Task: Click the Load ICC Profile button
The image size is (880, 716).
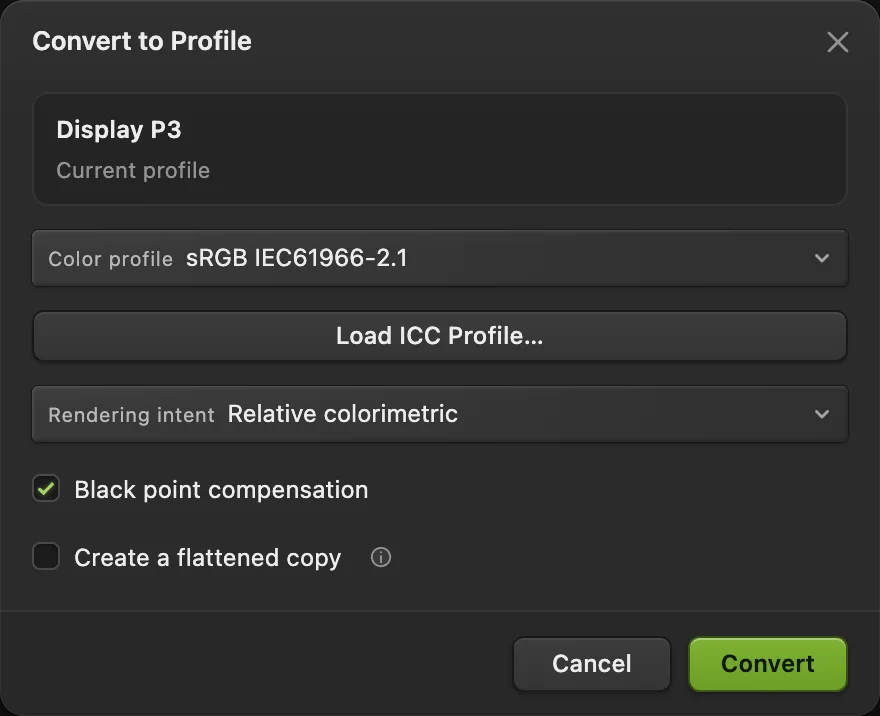Action: tap(439, 336)
